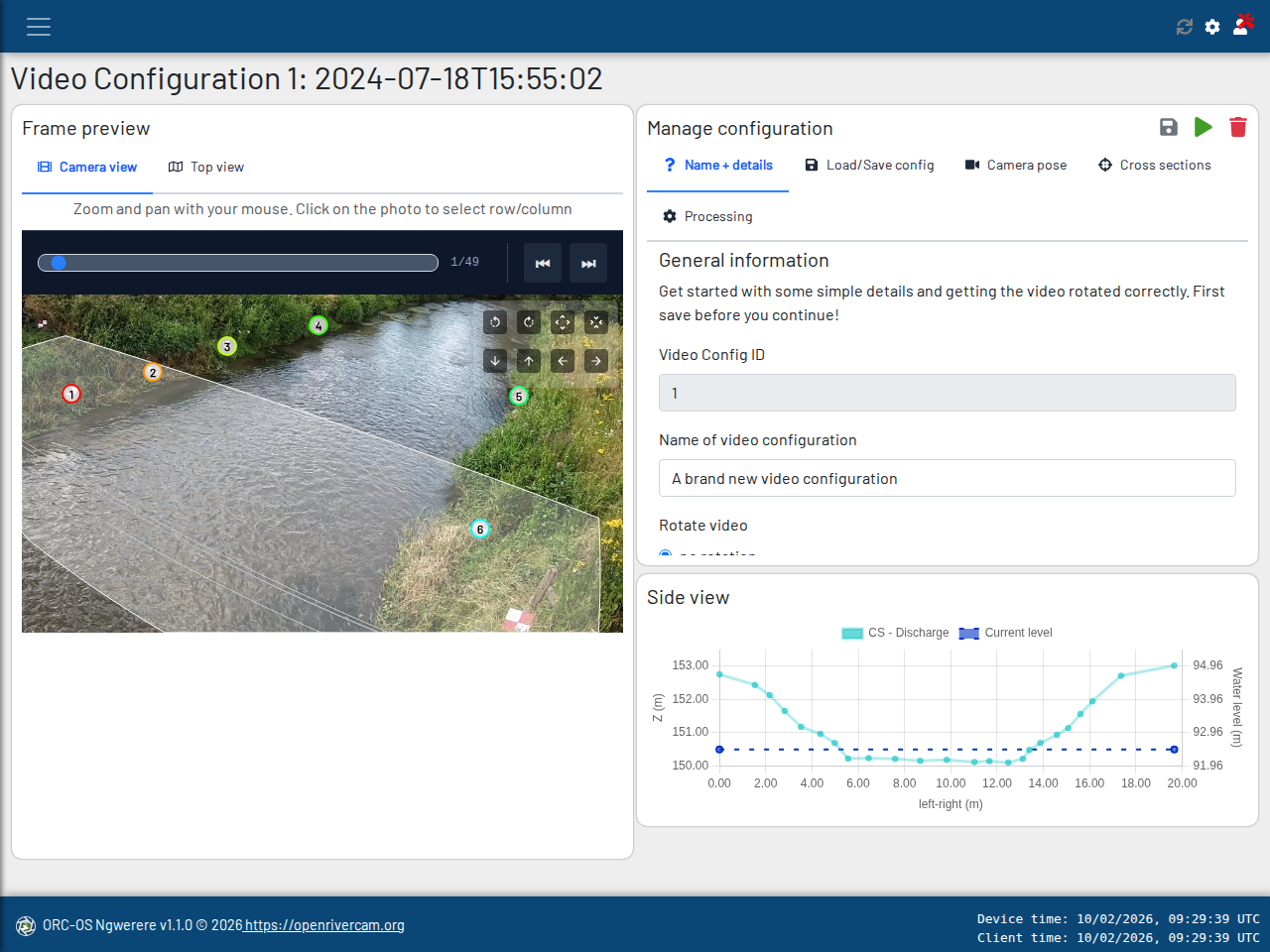Select control point 3 on the frame

[x=227, y=347]
